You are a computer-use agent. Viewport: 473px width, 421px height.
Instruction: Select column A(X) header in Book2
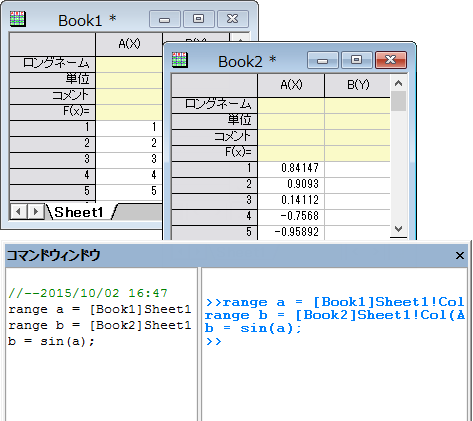click(291, 85)
